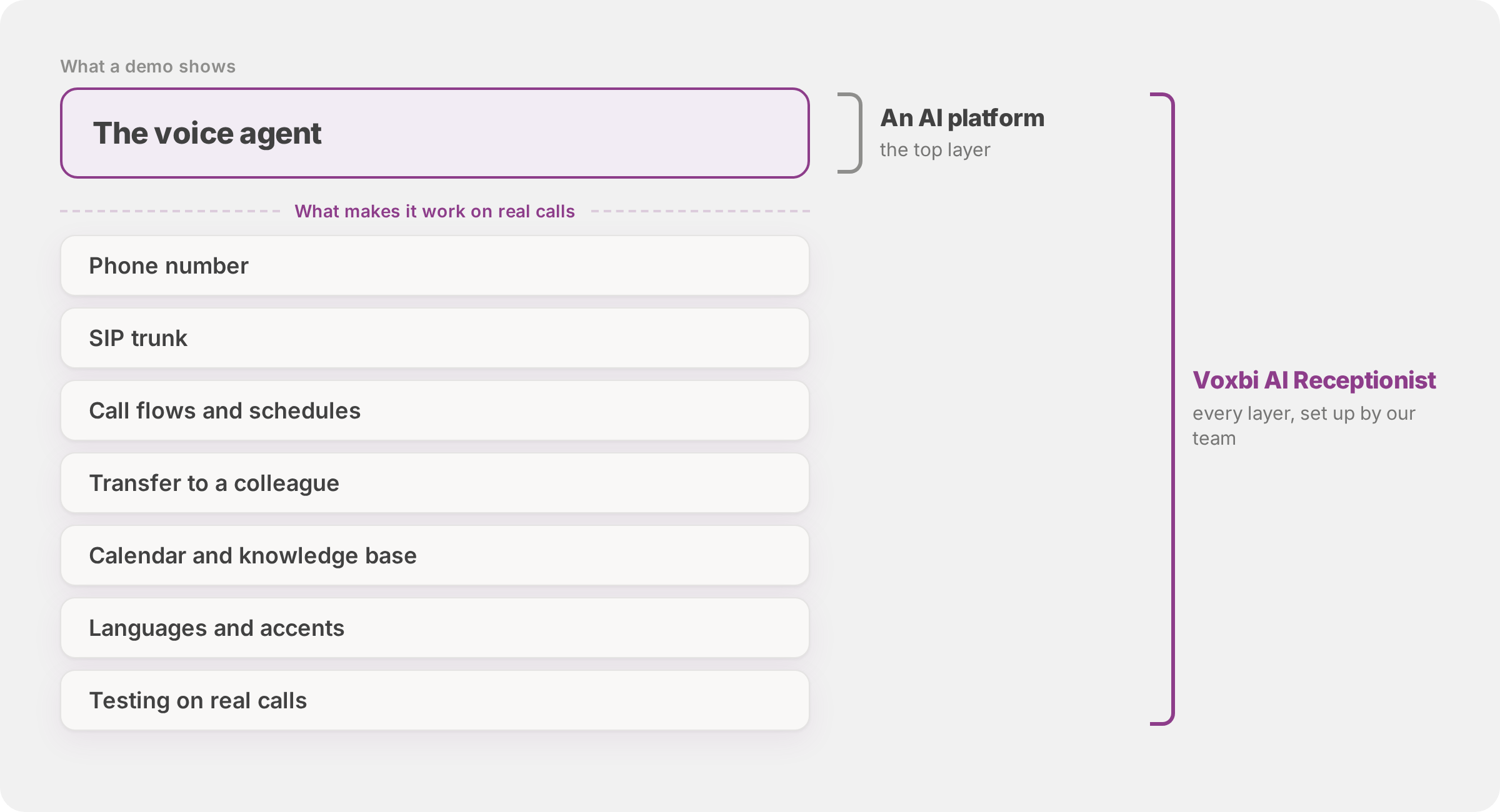Click the Phone number layer card
The image size is (1500, 812).
click(x=435, y=265)
